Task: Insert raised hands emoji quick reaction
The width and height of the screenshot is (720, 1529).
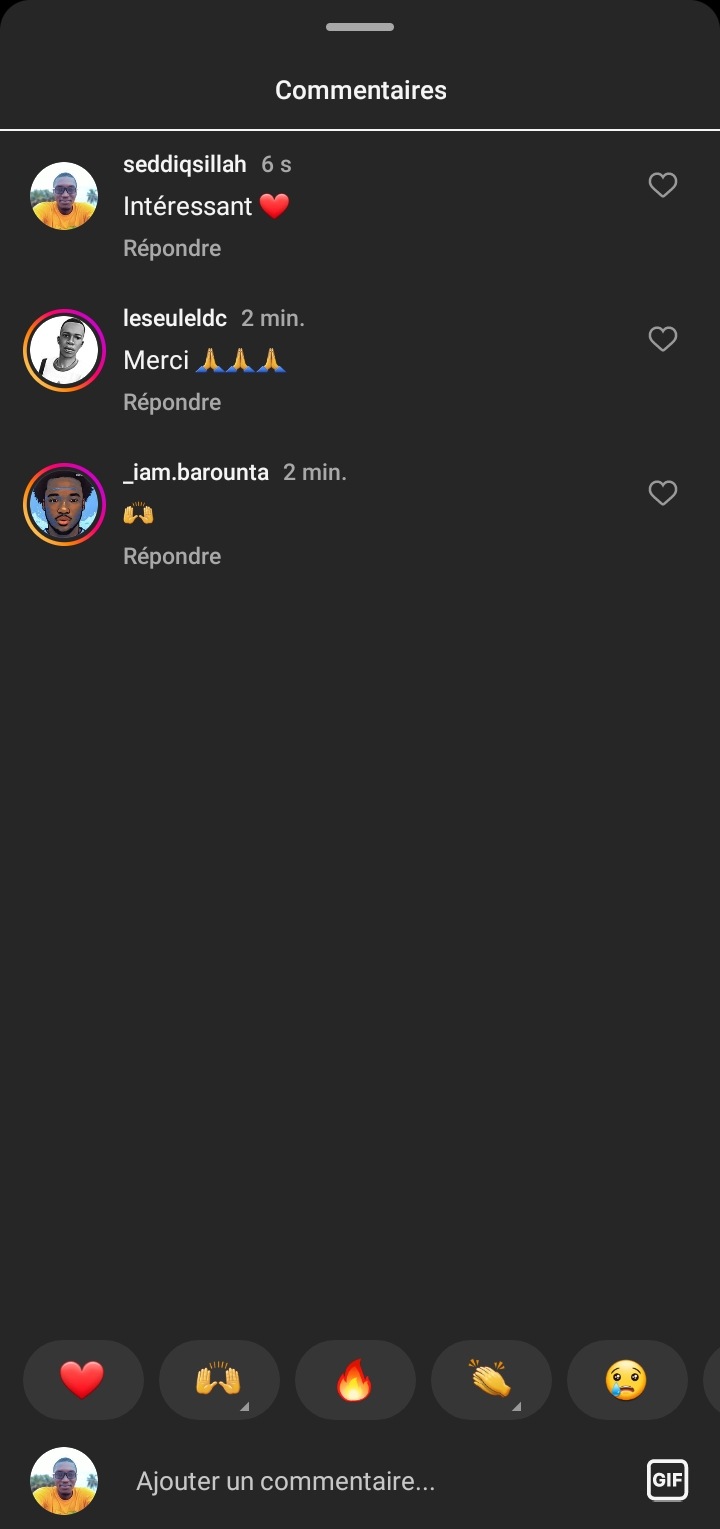Action: tap(218, 1380)
